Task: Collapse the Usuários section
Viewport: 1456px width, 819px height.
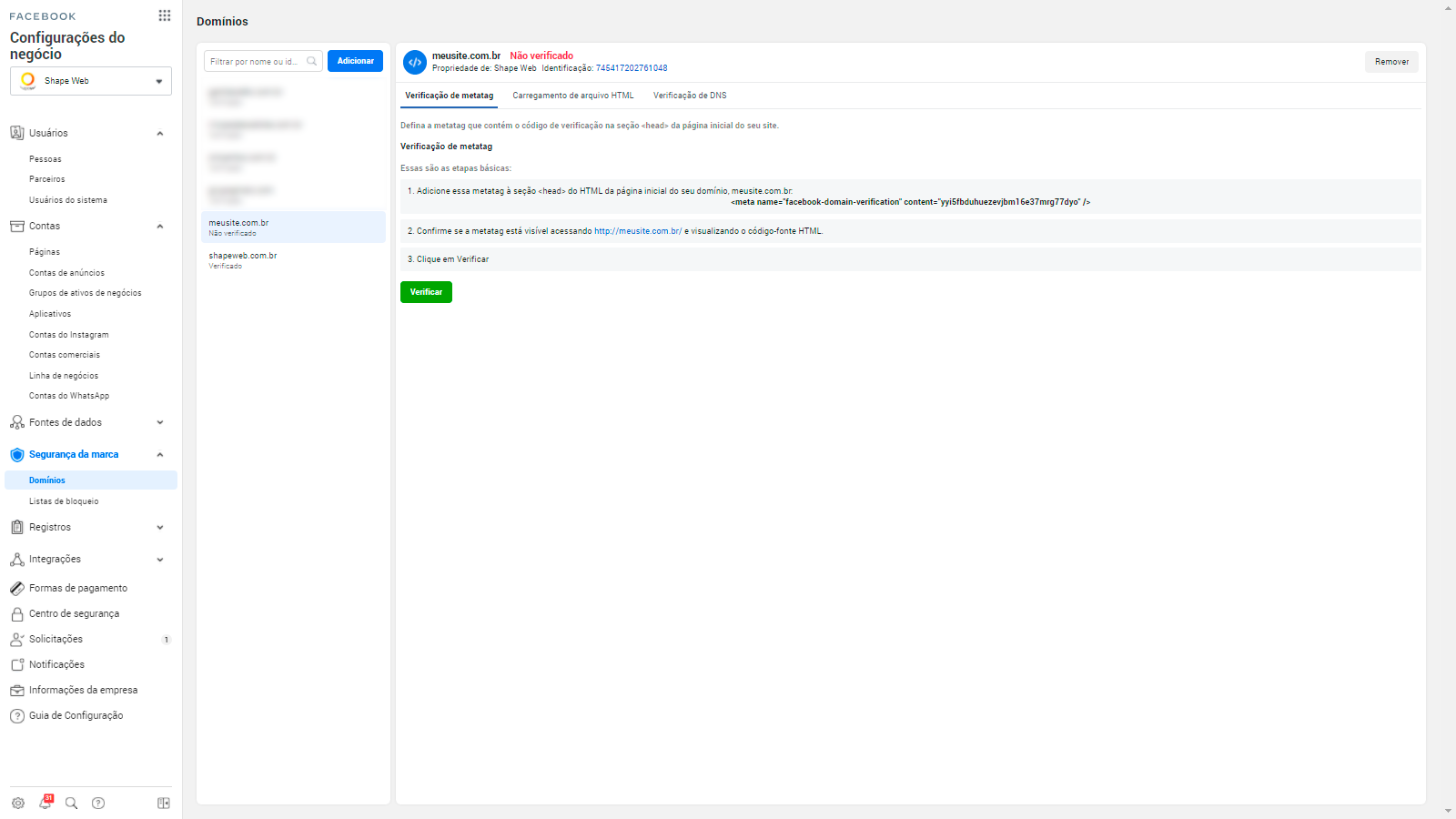Action: click(160, 134)
